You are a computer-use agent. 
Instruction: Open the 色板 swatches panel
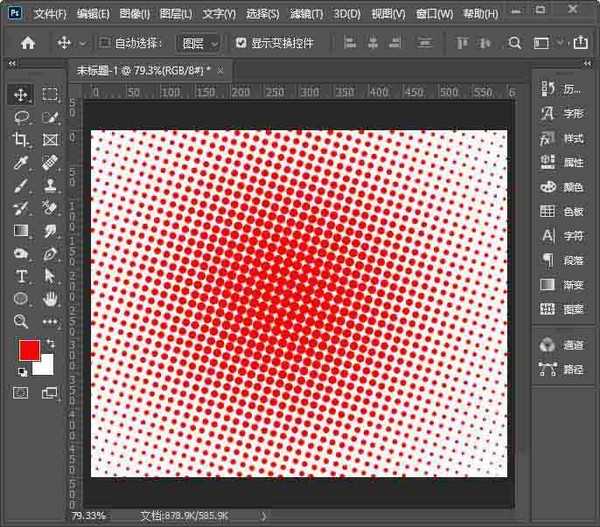562,211
